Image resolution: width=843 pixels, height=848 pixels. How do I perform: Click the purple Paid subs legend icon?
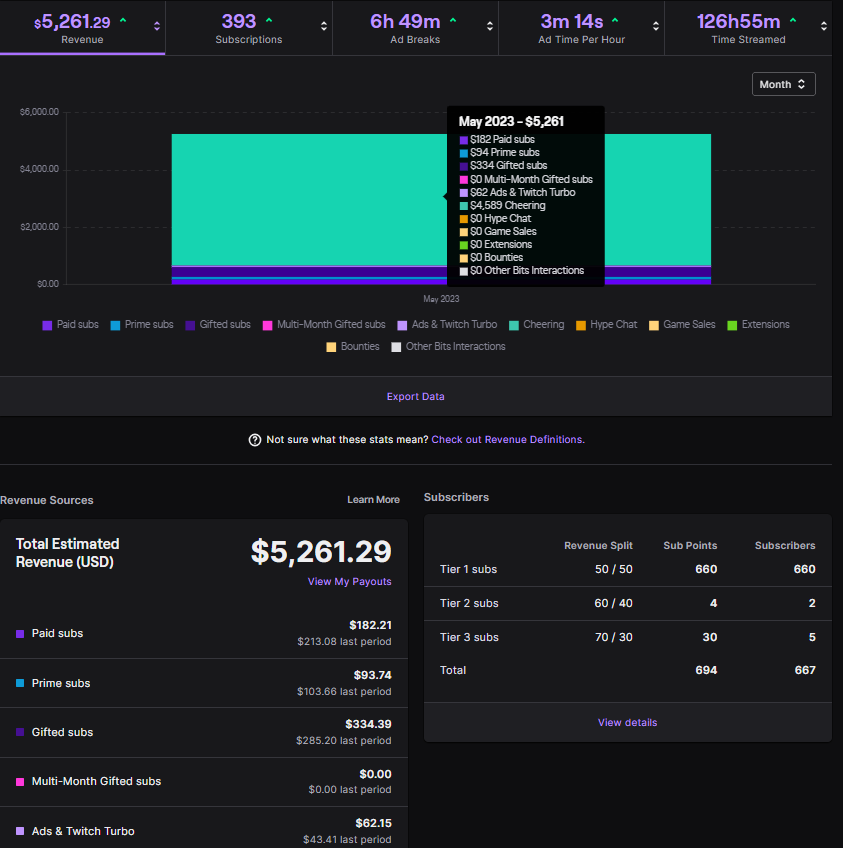pos(46,324)
